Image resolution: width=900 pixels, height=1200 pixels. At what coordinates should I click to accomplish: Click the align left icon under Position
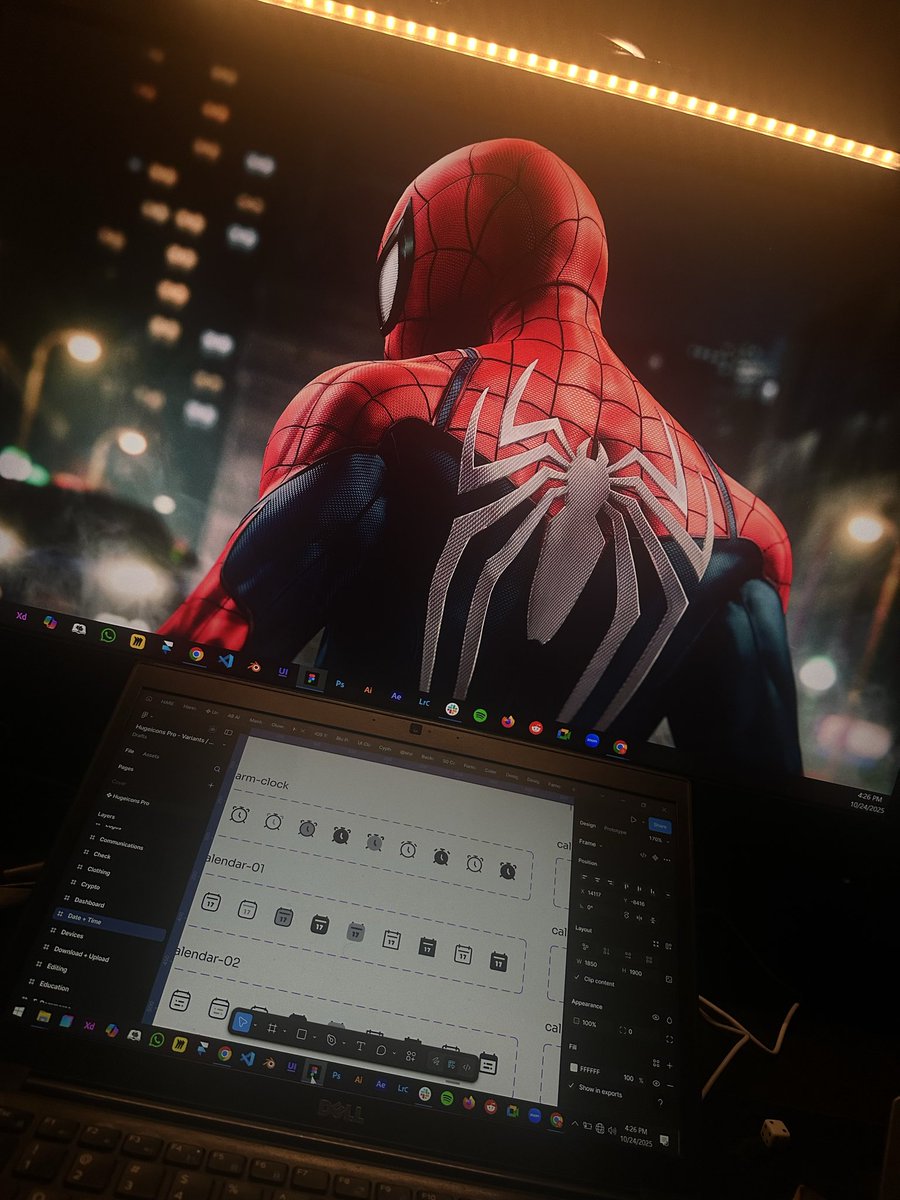[x=584, y=877]
